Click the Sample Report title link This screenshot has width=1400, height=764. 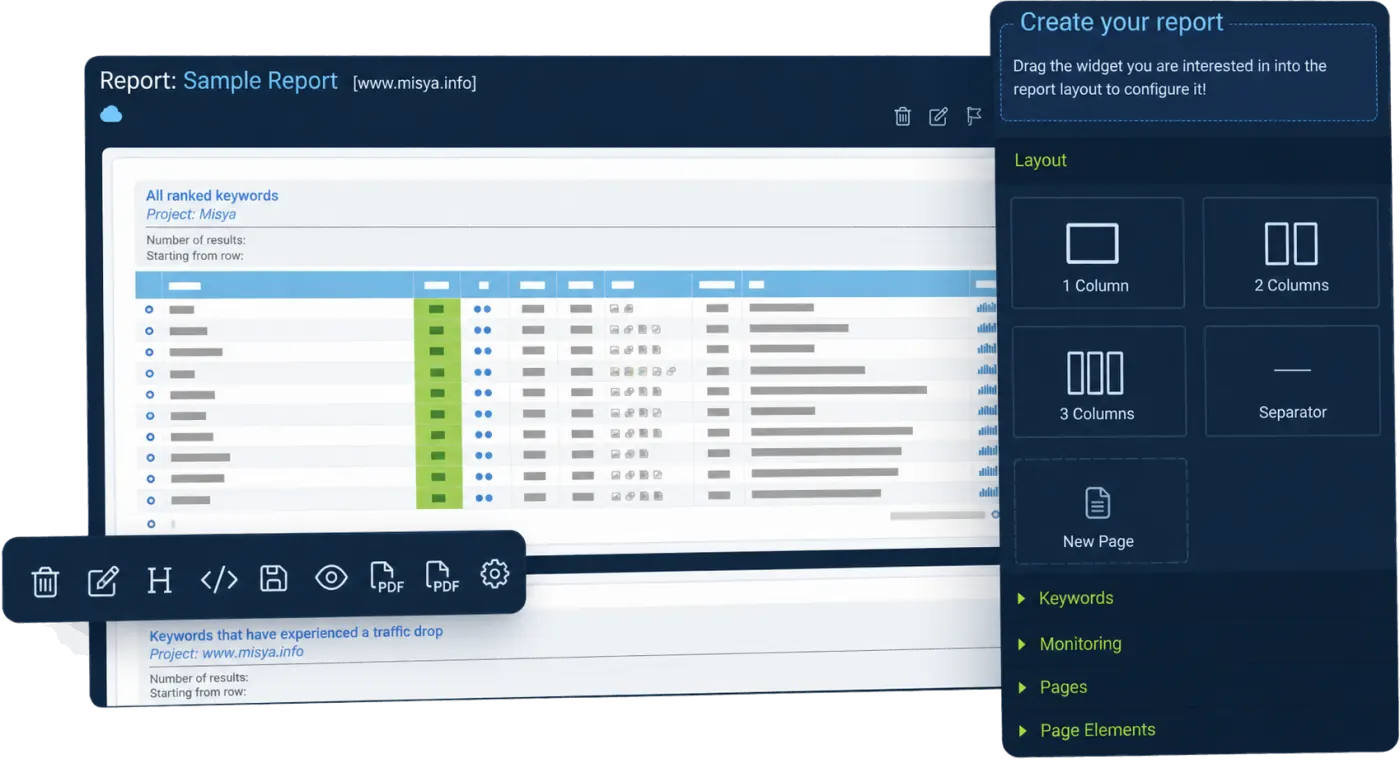click(260, 81)
